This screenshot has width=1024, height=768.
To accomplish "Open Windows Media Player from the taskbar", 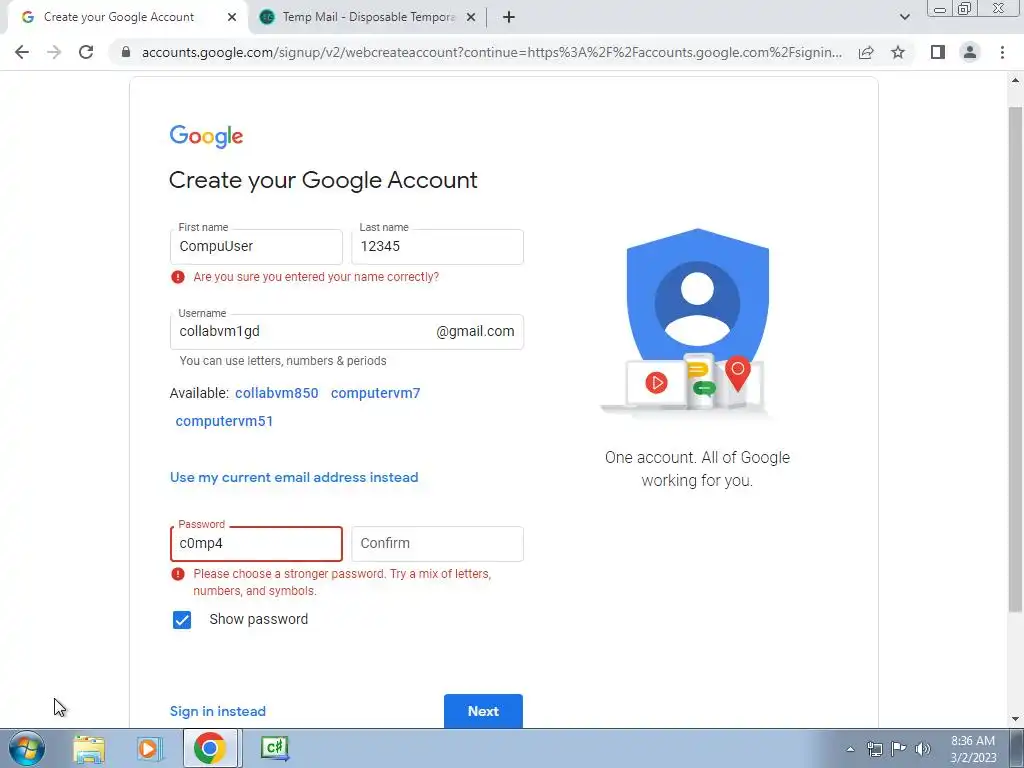I will [x=148, y=748].
